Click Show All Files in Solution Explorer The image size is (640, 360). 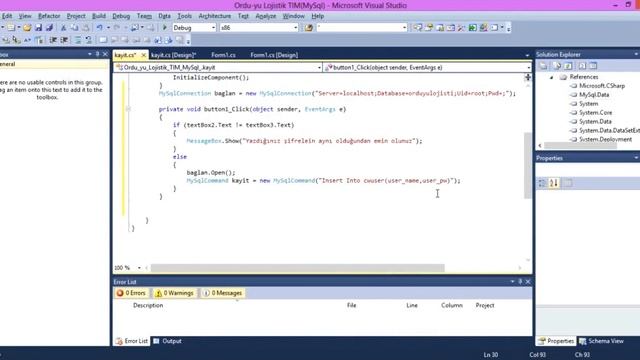tap(556, 66)
